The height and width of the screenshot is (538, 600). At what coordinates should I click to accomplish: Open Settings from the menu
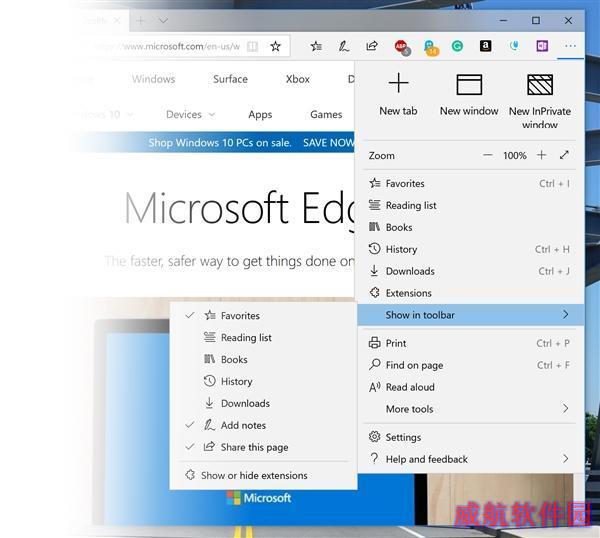[470, 437]
